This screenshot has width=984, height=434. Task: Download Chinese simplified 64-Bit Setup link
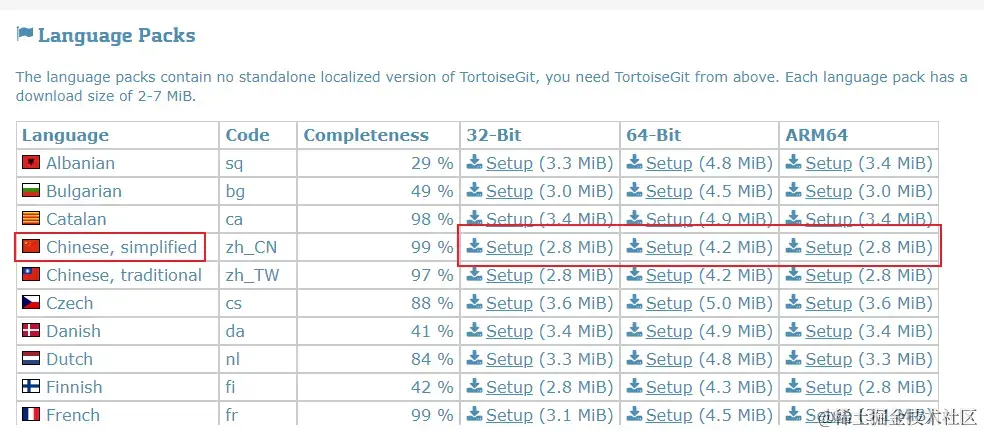[669, 248]
